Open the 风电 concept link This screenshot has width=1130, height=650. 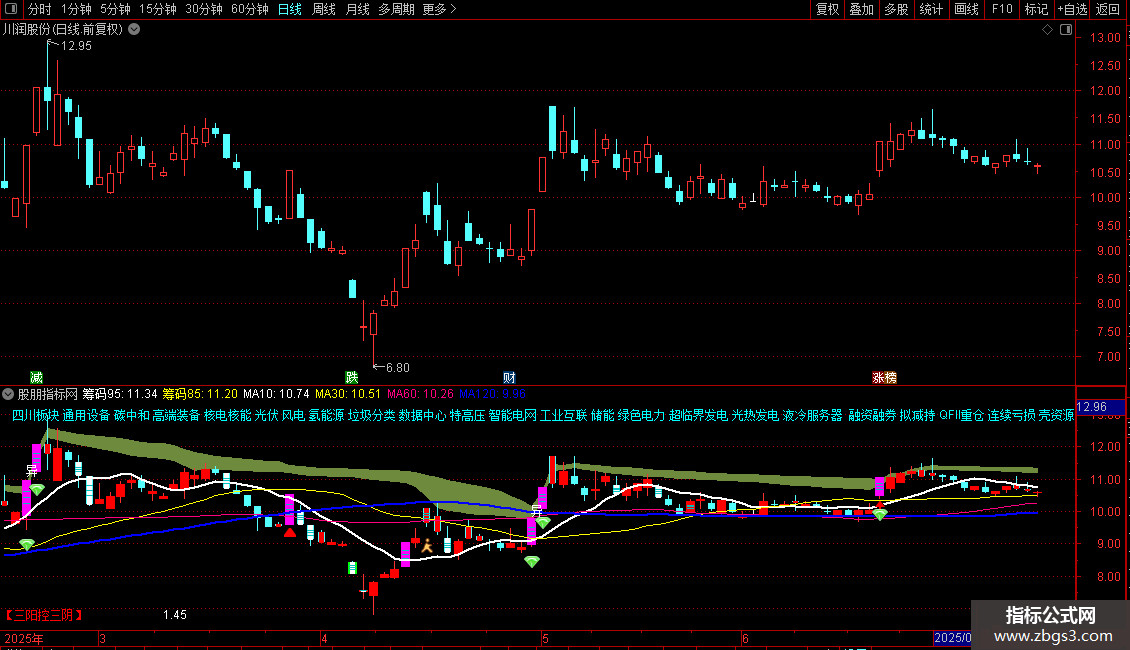tap(293, 415)
